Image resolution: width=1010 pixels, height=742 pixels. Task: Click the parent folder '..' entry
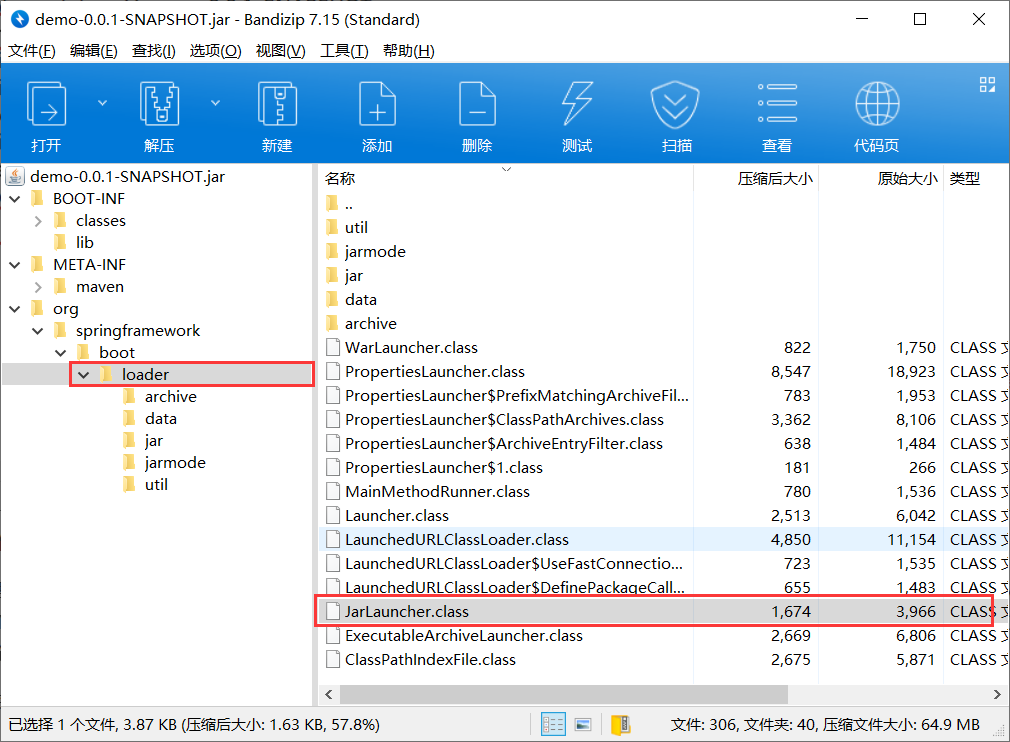coord(348,204)
